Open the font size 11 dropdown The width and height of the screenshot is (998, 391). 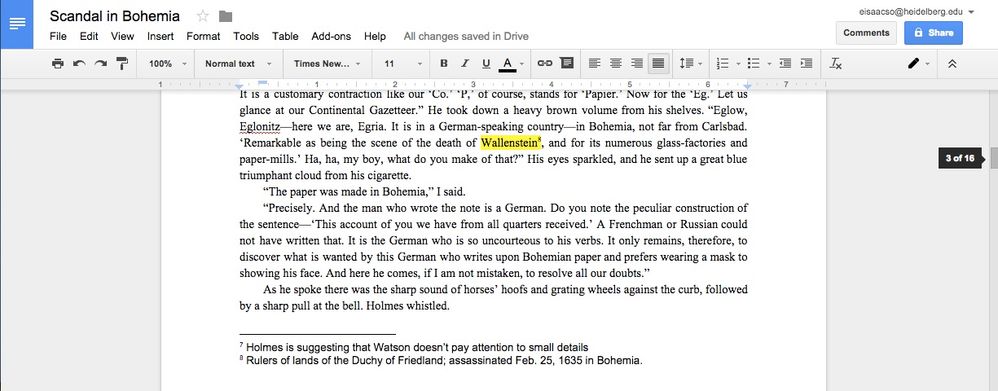pos(403,64)
